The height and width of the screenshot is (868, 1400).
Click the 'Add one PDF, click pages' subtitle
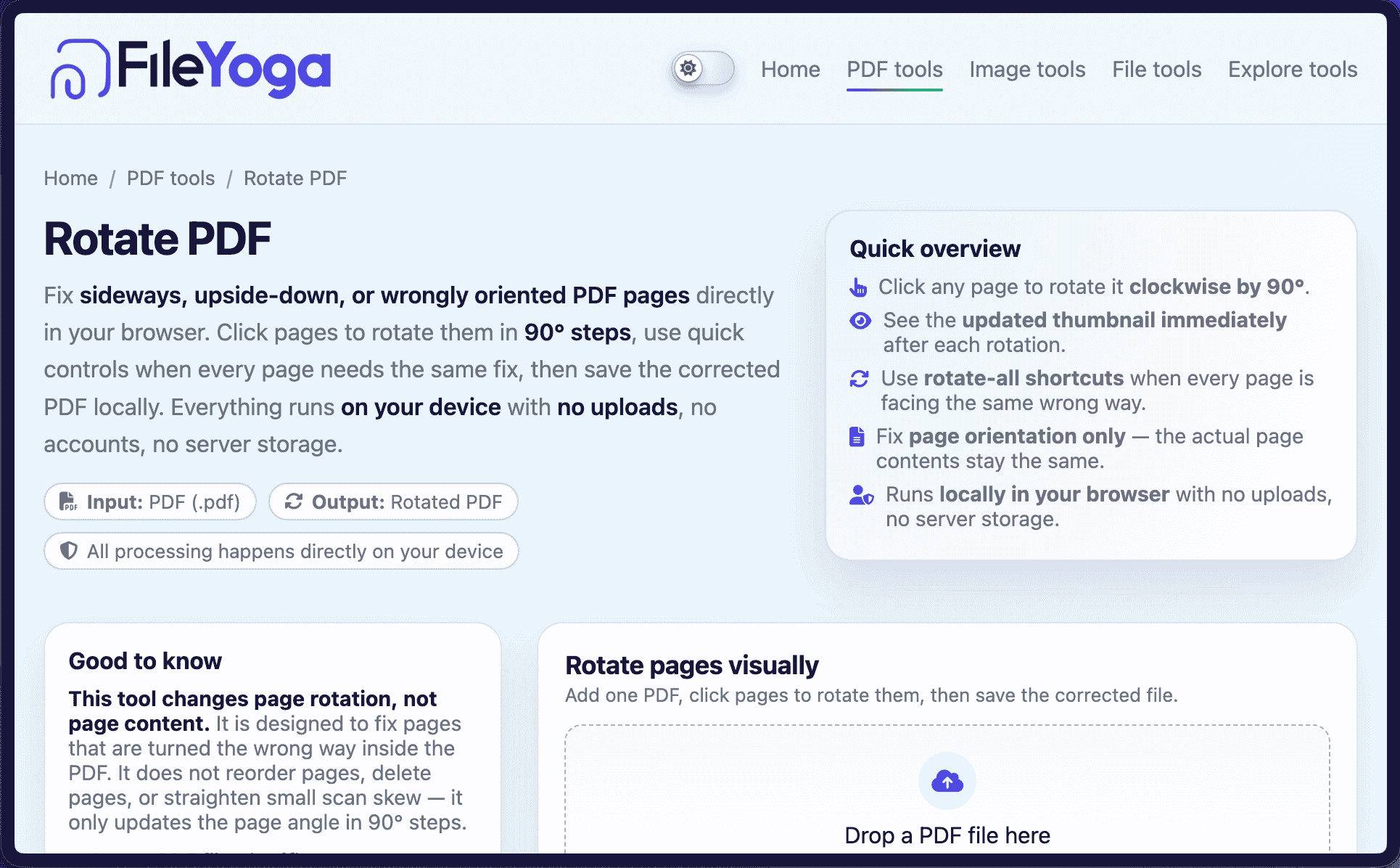tap(871, 695)
